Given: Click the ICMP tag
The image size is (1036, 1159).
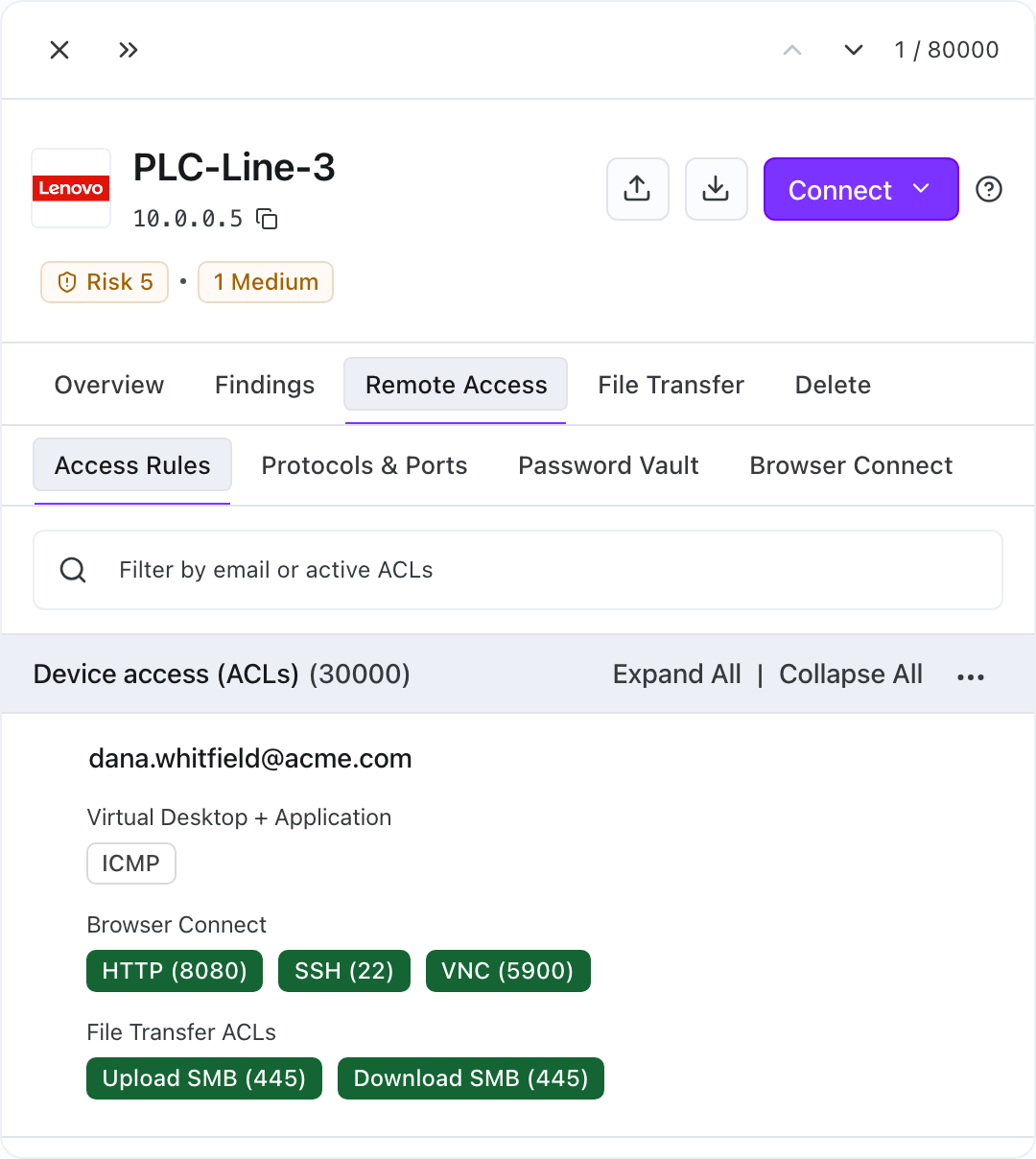Looking at the screenshot, I should point(131,863).
